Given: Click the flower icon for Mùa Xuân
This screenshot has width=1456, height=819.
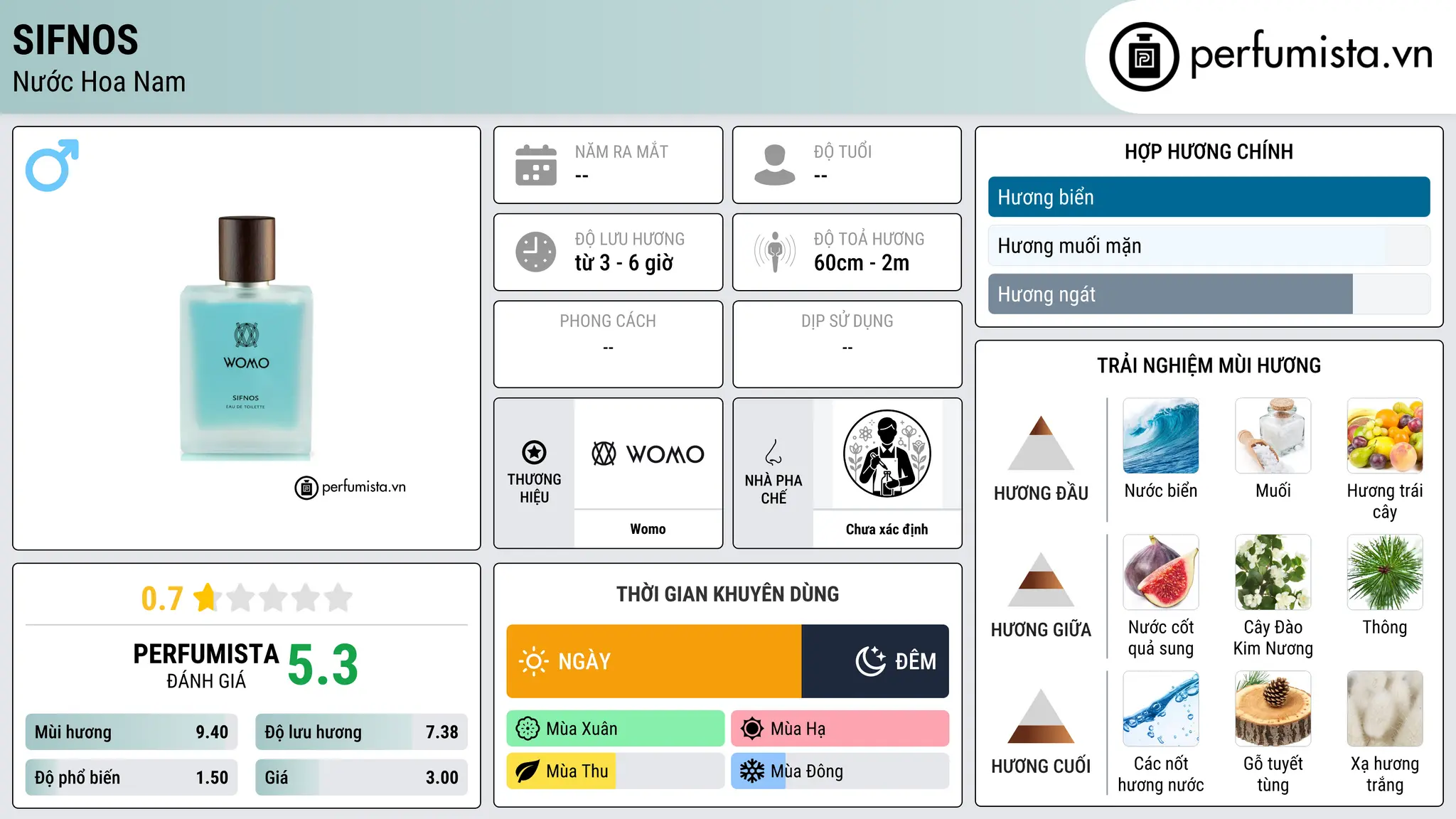Looking at the screenshot, I should point(528,729).
